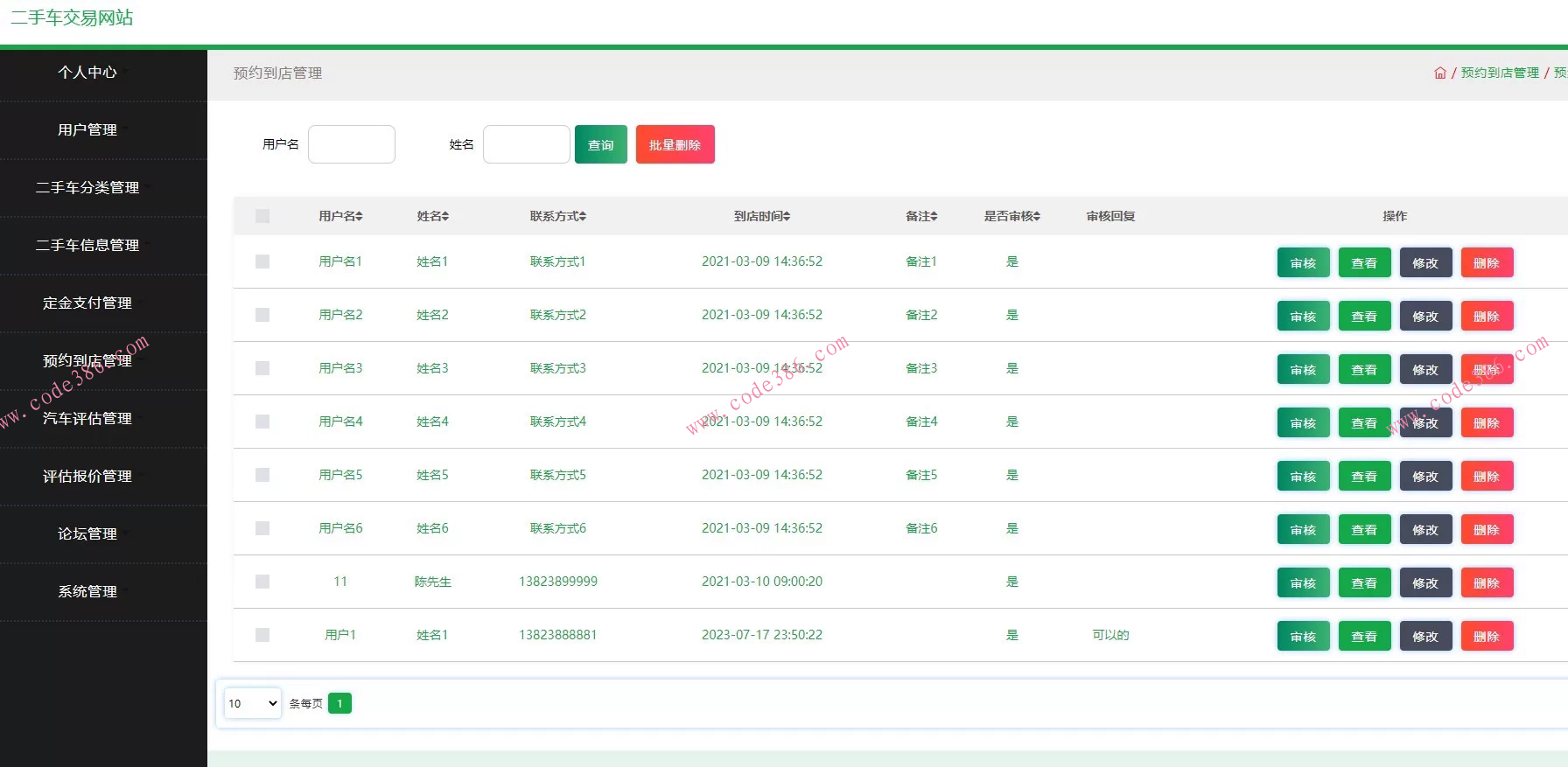Check the row checkbox for 用户名1
This screenshot has height=767, width=1568.
[x=262, y=261]
